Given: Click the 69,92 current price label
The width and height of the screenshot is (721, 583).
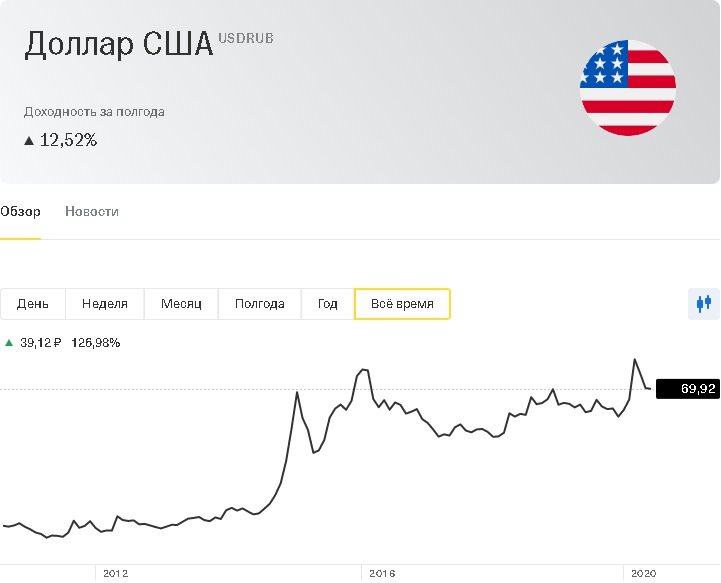Looking at the screenshot, I should click(x=688, y=389).
